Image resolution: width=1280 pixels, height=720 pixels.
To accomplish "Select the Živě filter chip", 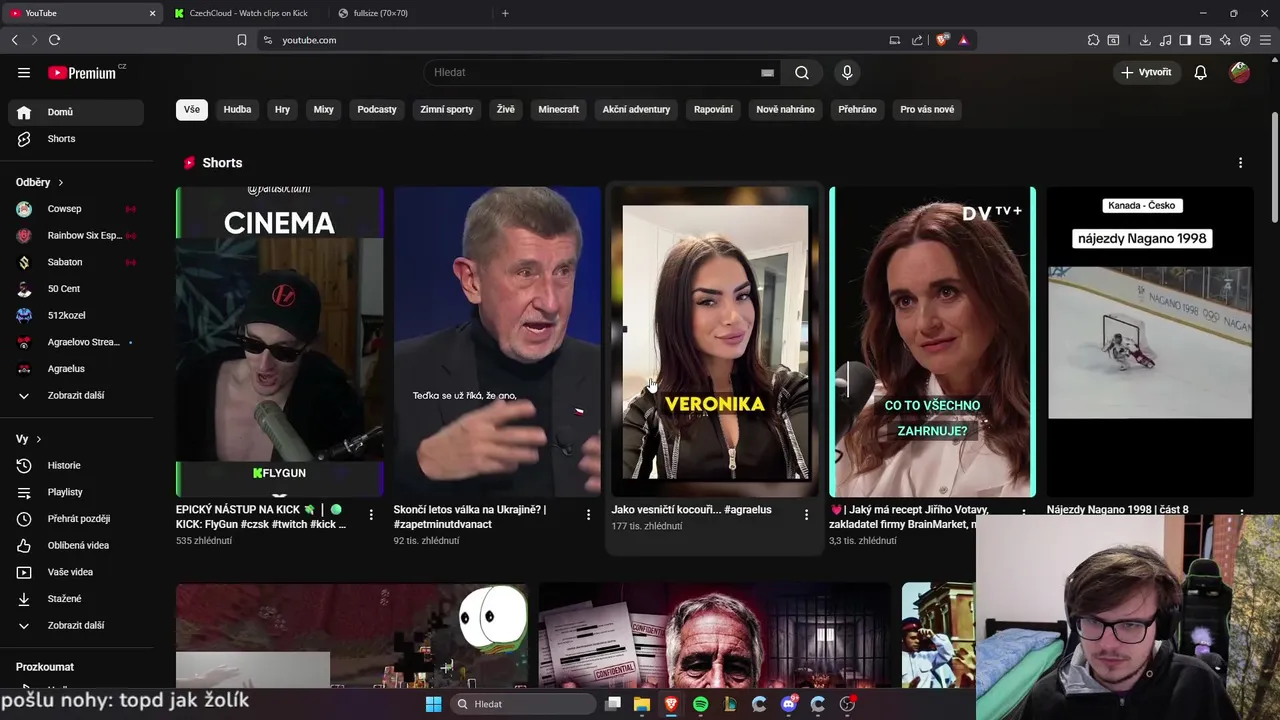I will (506, 109).
